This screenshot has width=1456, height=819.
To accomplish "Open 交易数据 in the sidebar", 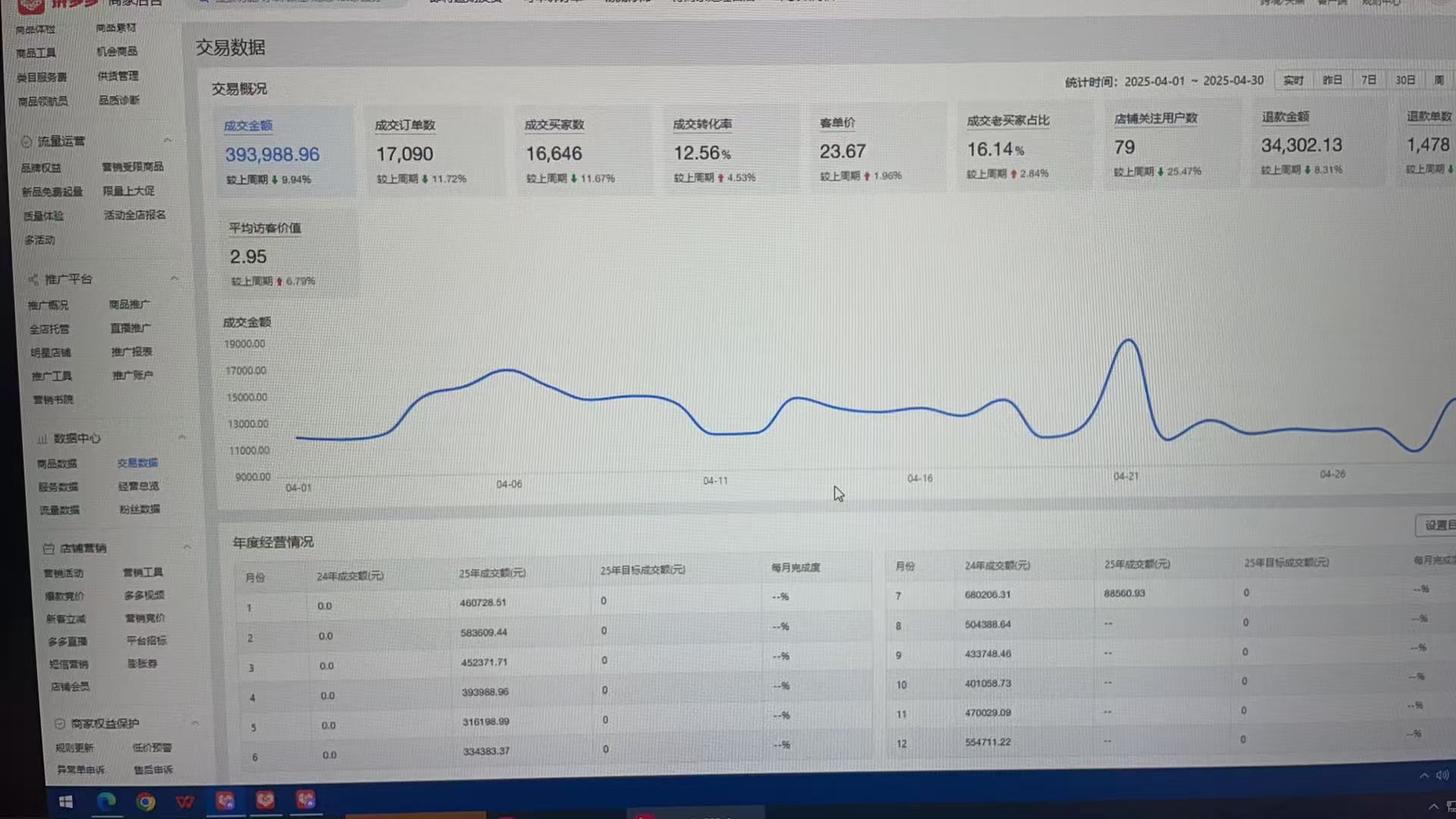I will tap(137, 463).
